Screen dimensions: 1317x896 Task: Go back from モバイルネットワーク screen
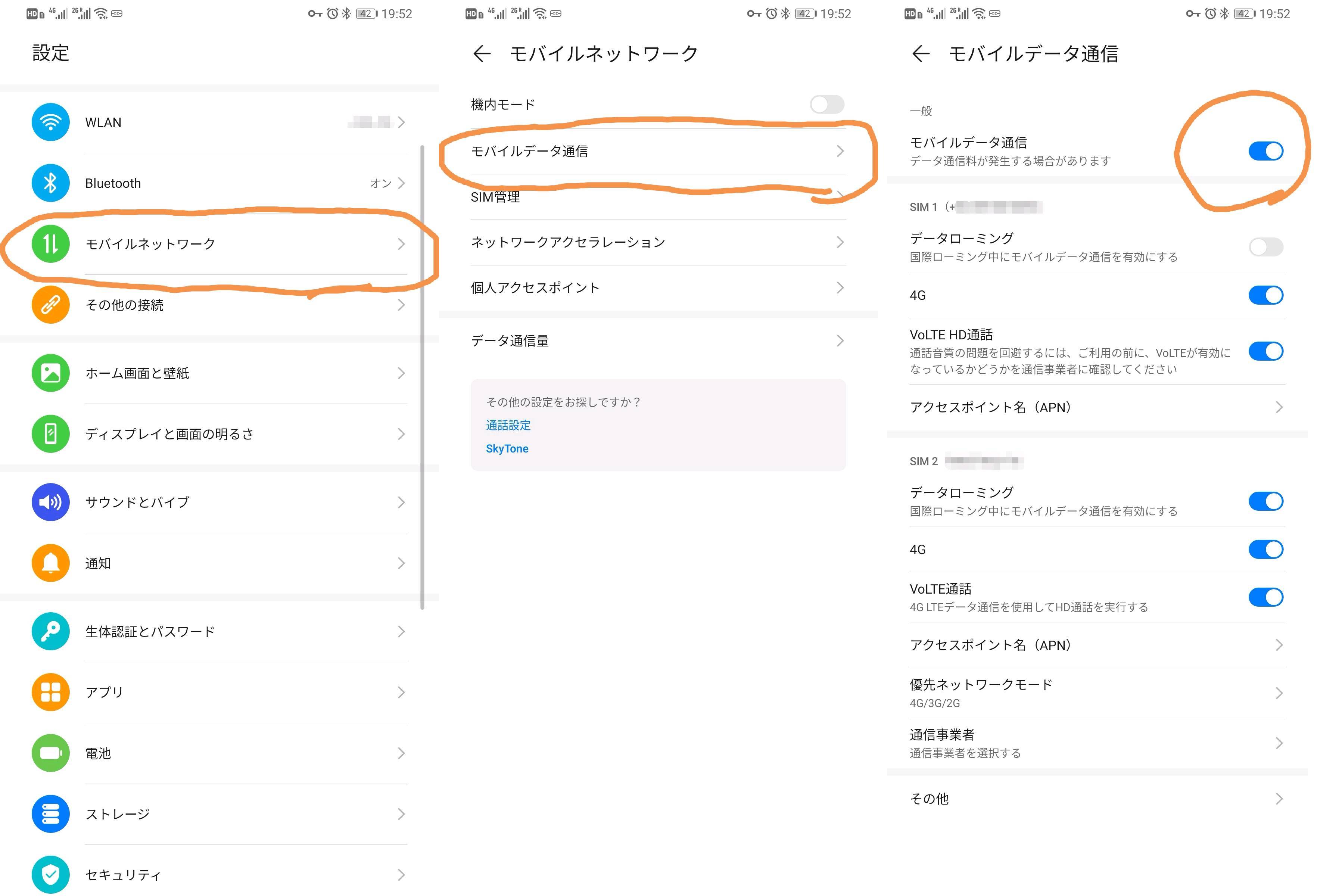pyautogui.click(x=482, y=54)
